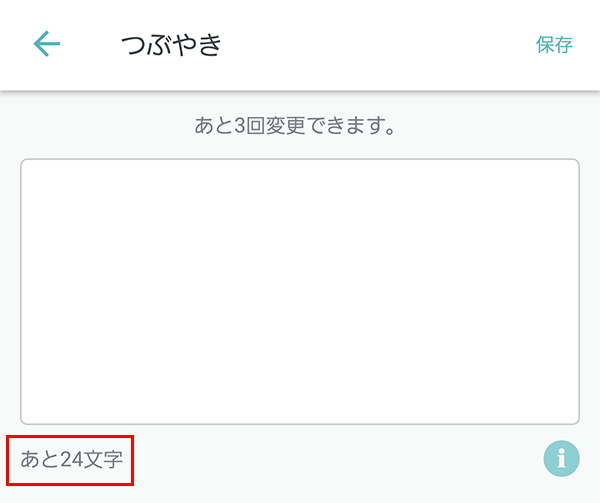
Task: Click the あと3回変更できます。 notice text
Action: point(295,125)
